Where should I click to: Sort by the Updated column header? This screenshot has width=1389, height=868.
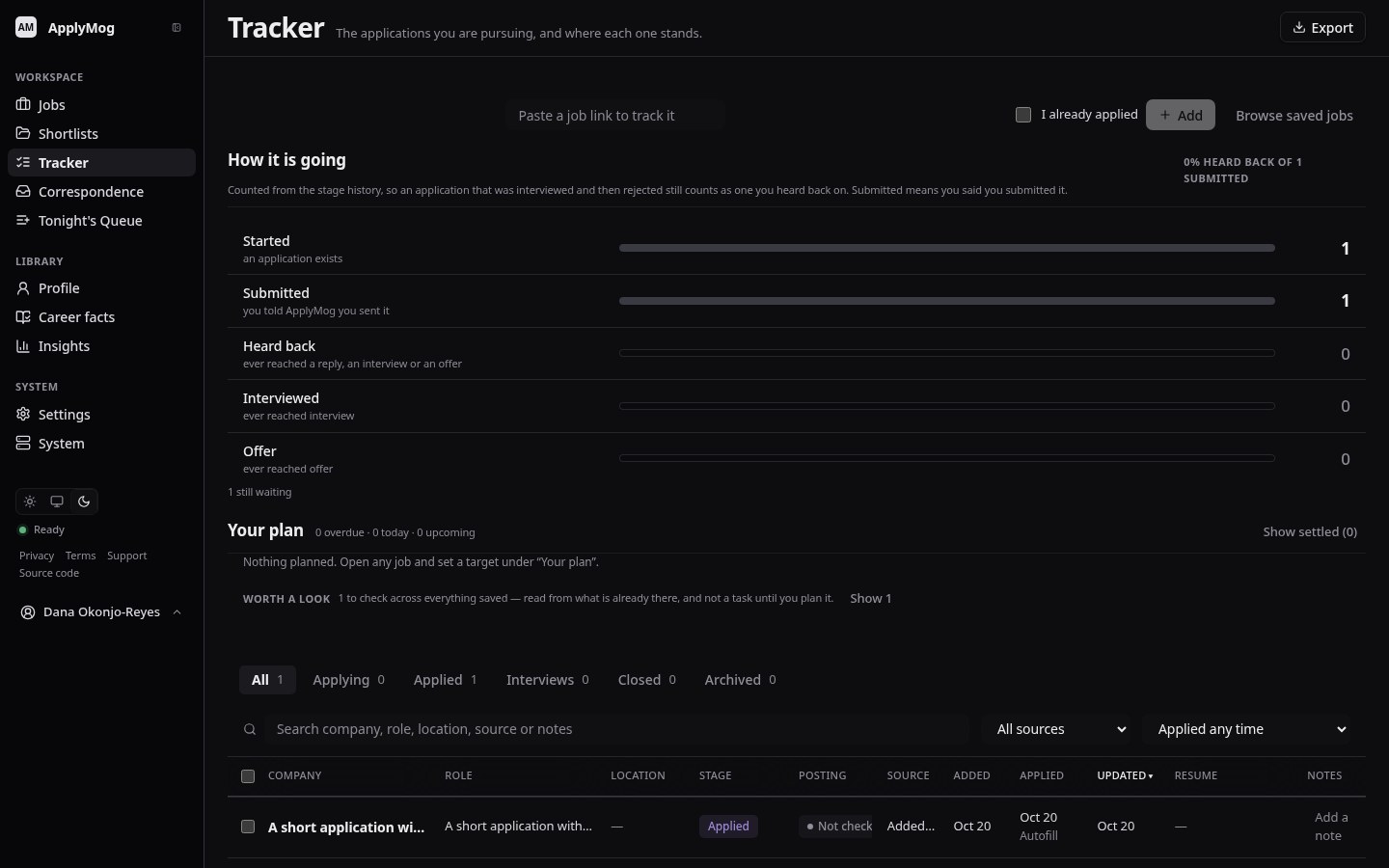point(1125,775)
